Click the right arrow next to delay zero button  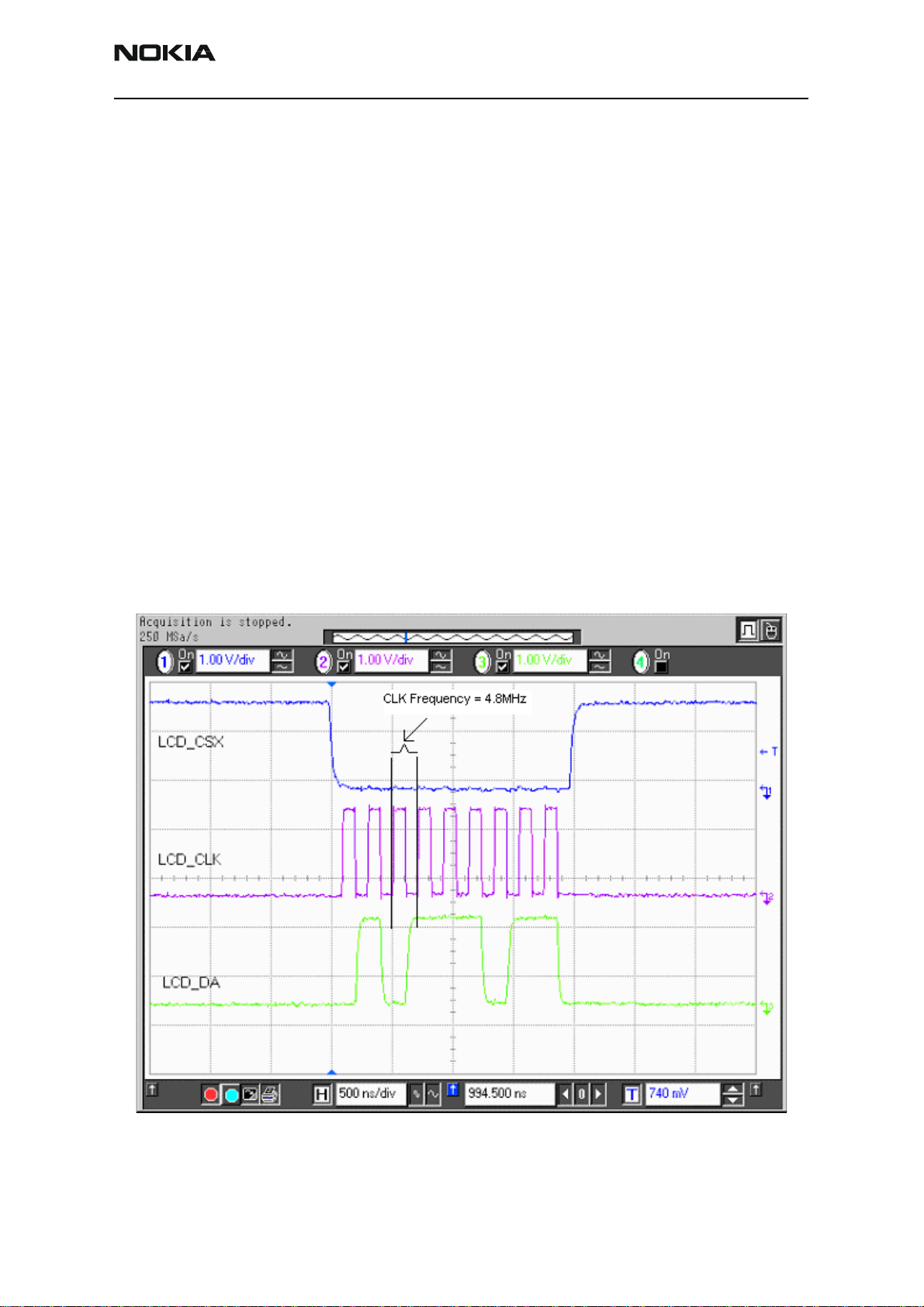(x=598, y=1094)
